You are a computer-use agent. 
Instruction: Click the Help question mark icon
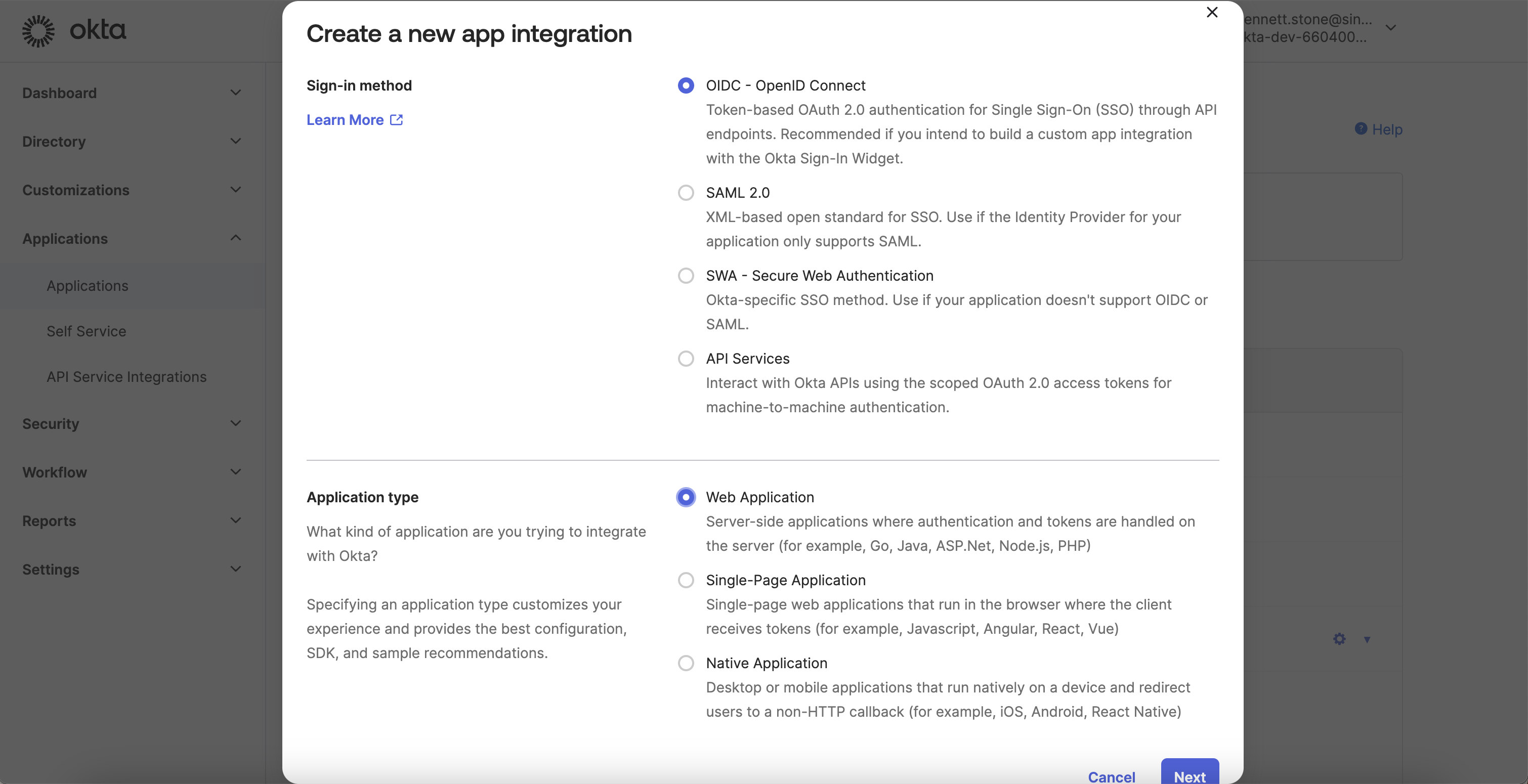point(1361,128)
